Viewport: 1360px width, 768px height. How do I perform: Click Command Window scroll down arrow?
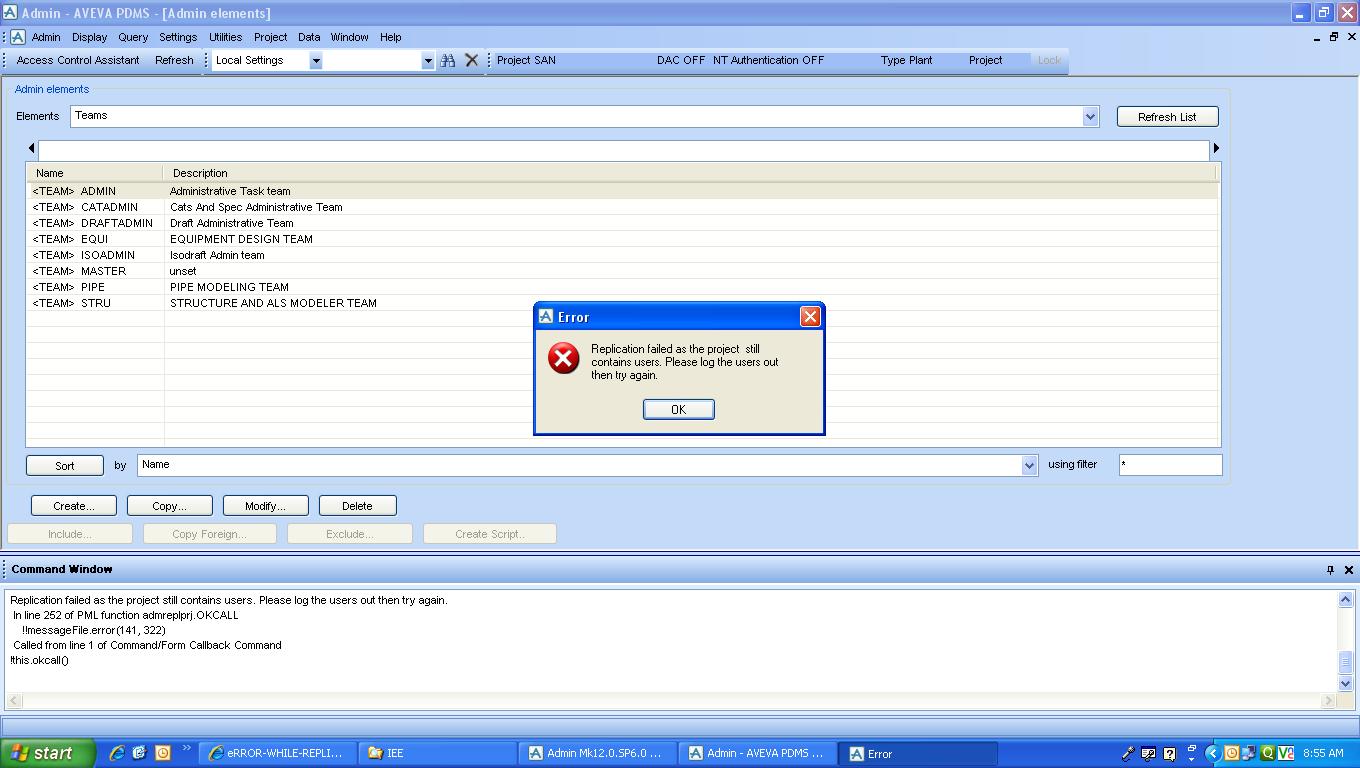[1345, 683]
